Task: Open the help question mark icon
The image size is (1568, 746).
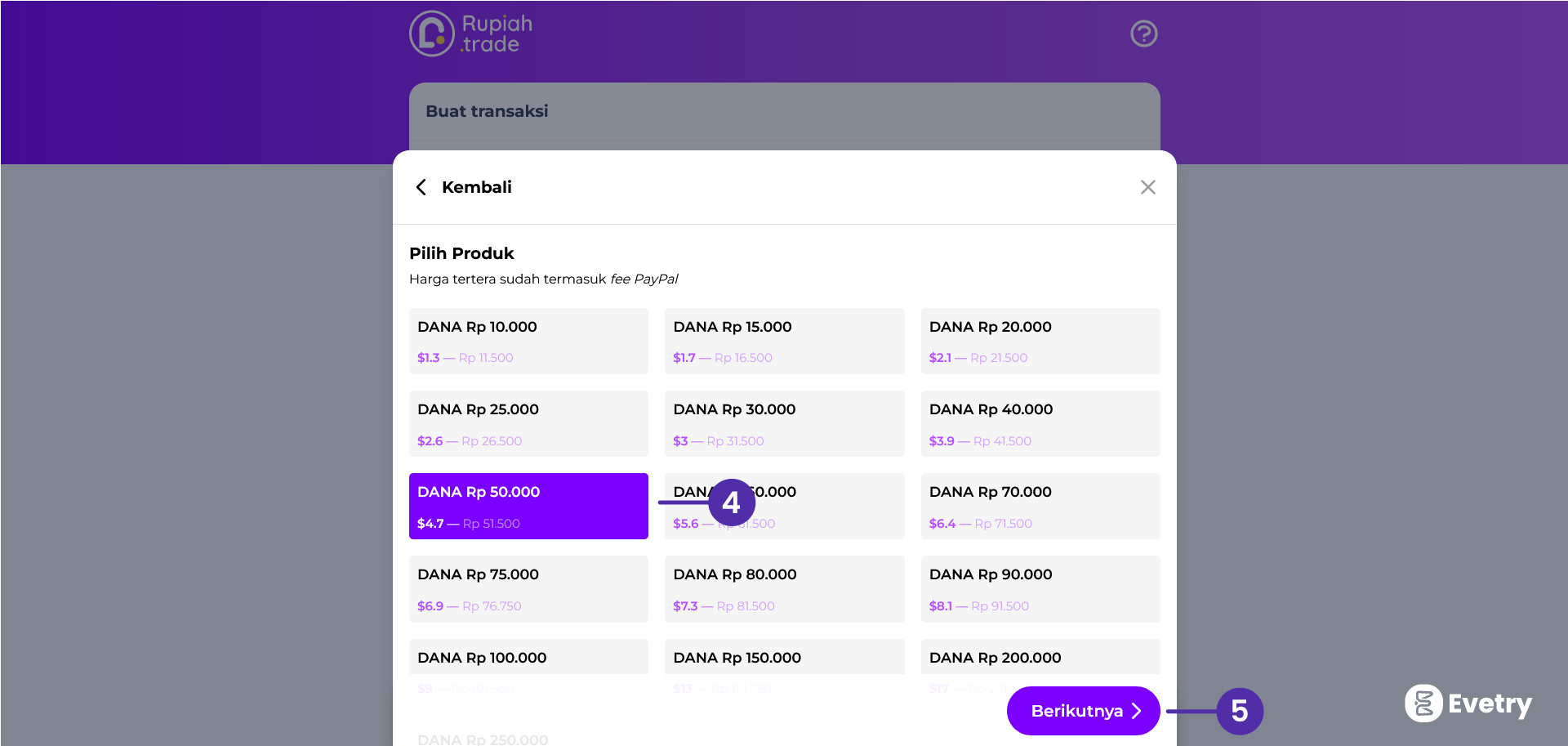Action: pos(1143,34)
